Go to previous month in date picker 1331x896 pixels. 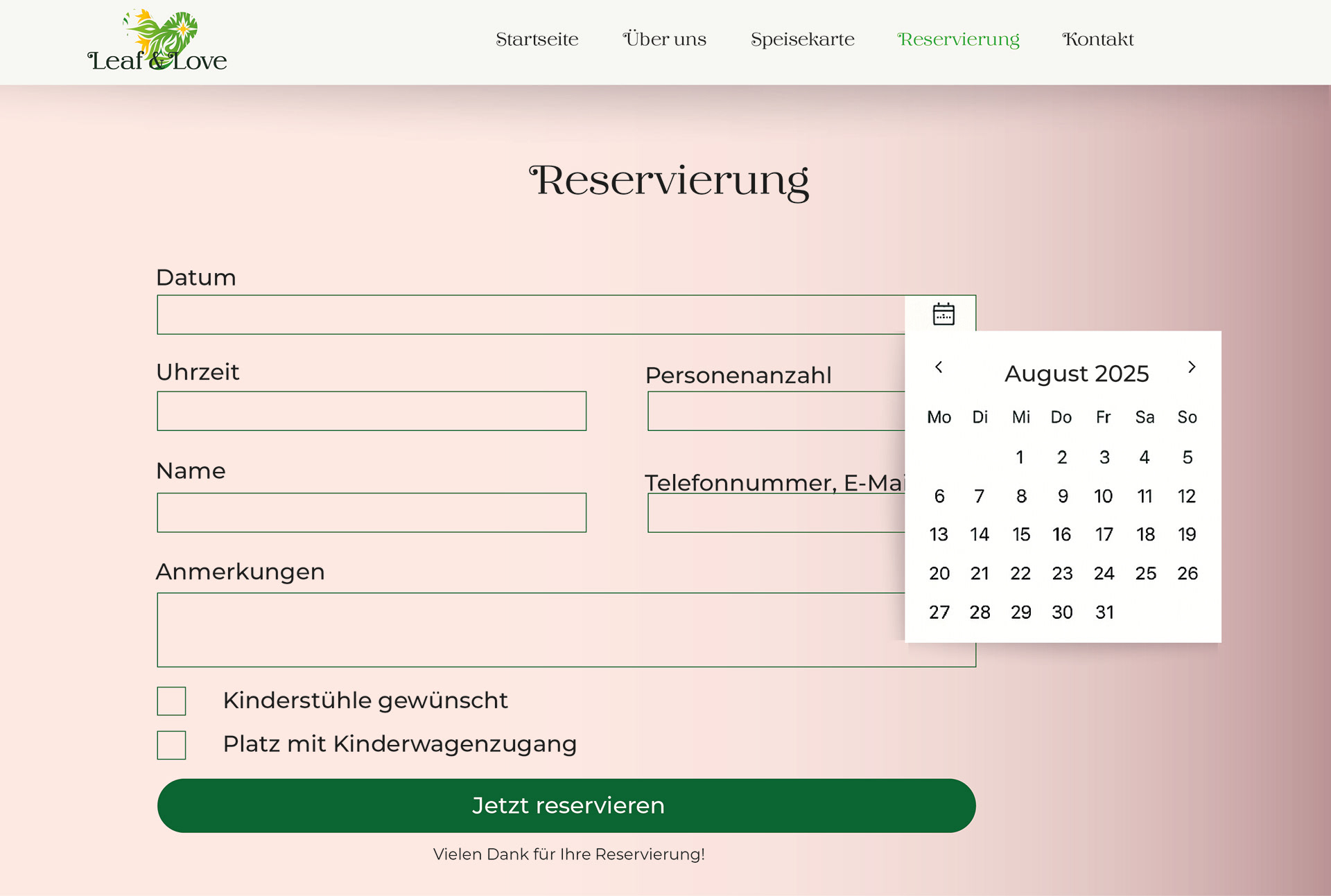[x=939, y=367]
